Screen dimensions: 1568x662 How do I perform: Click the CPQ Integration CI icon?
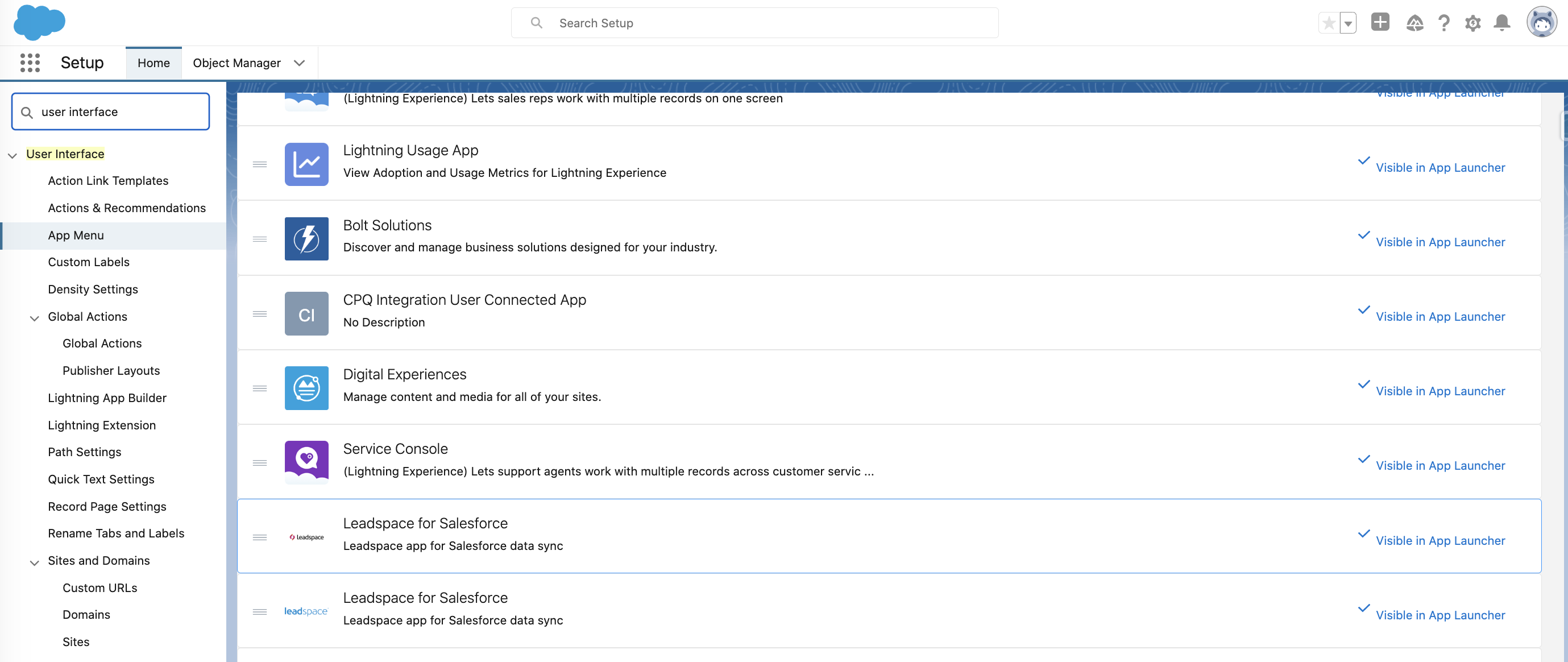point(306,313)
